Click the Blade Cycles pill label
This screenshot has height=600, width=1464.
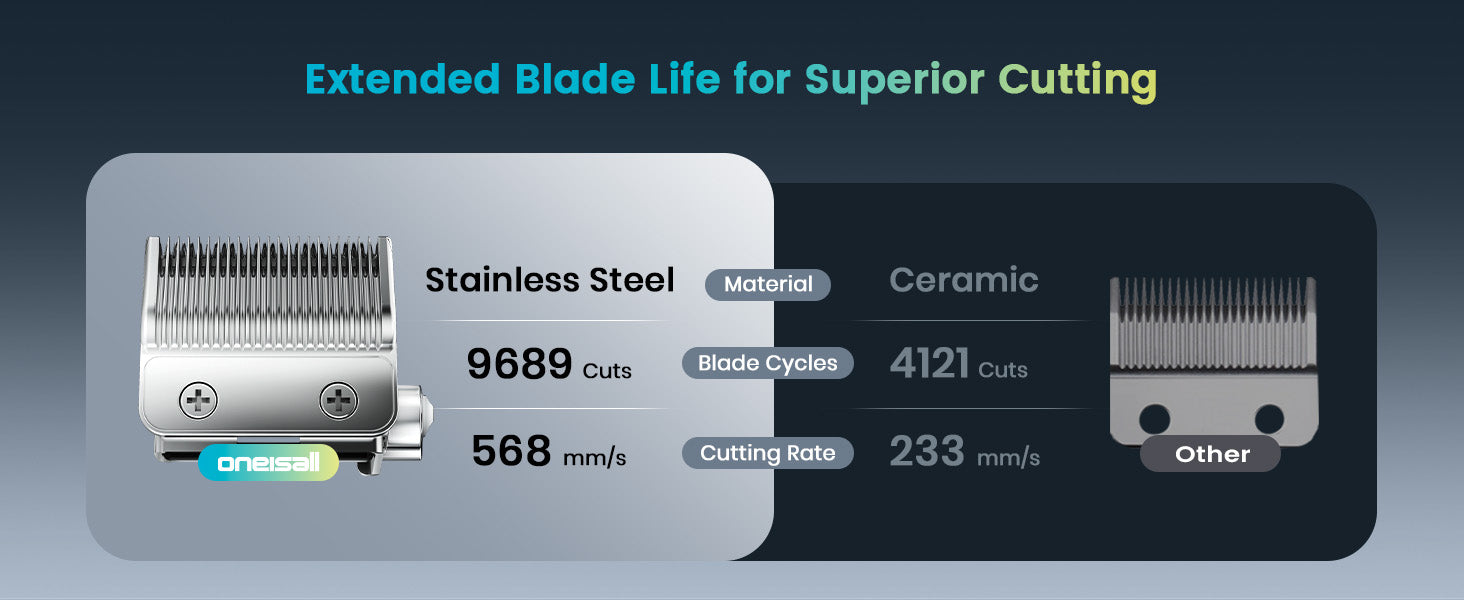768,363
